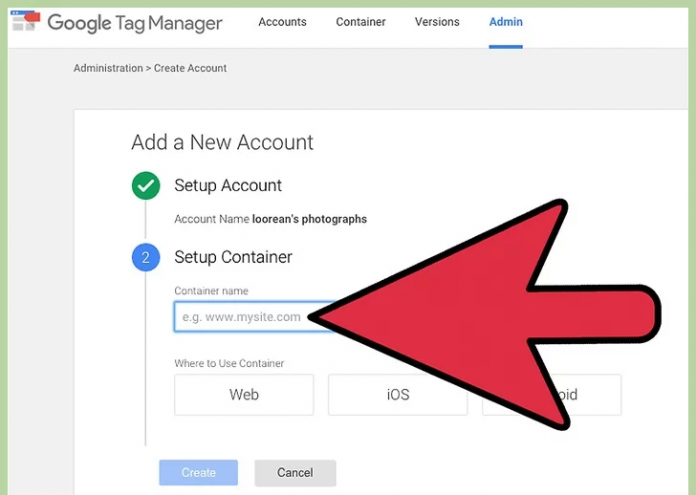
Task: Go to the Versions tab
Action: [x=437, y=22]
